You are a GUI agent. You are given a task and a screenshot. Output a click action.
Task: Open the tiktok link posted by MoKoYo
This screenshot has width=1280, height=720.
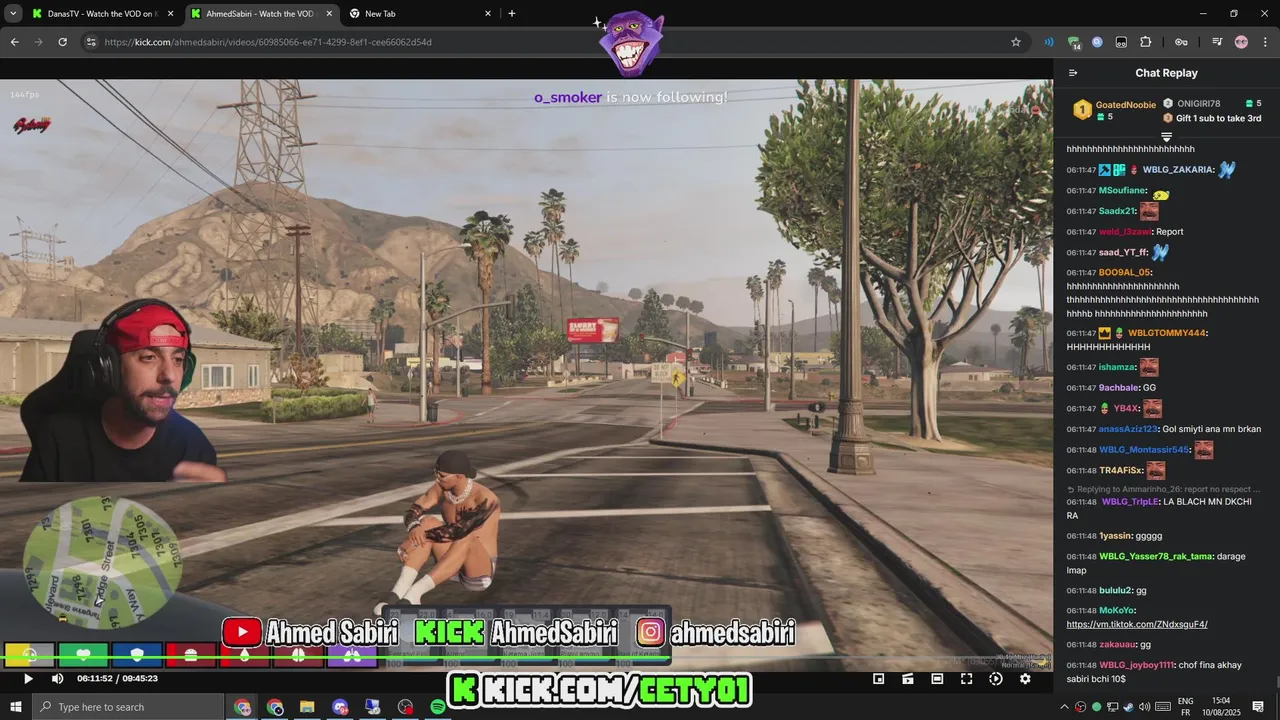[1137, 624]
